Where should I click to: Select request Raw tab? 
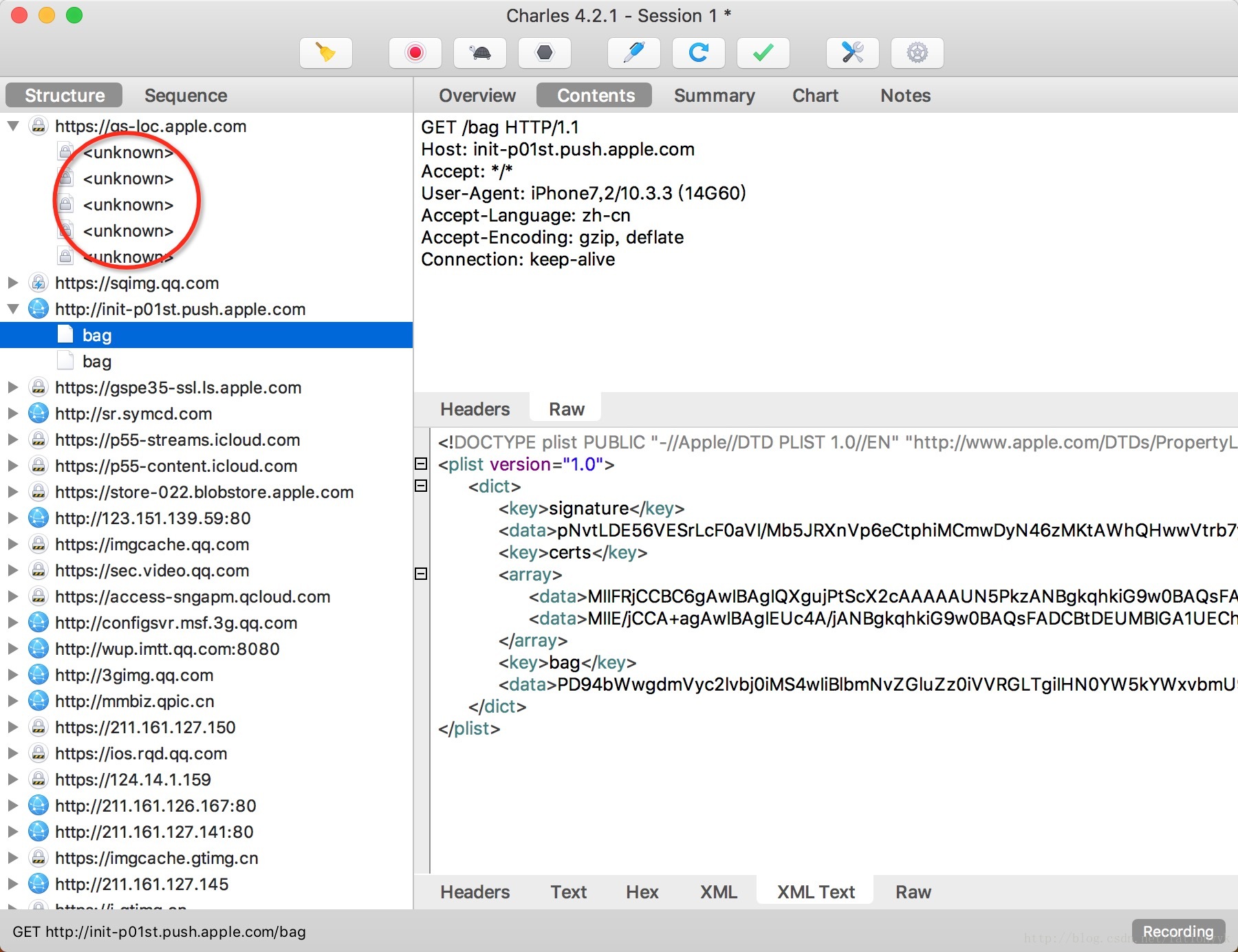[566, 409]
